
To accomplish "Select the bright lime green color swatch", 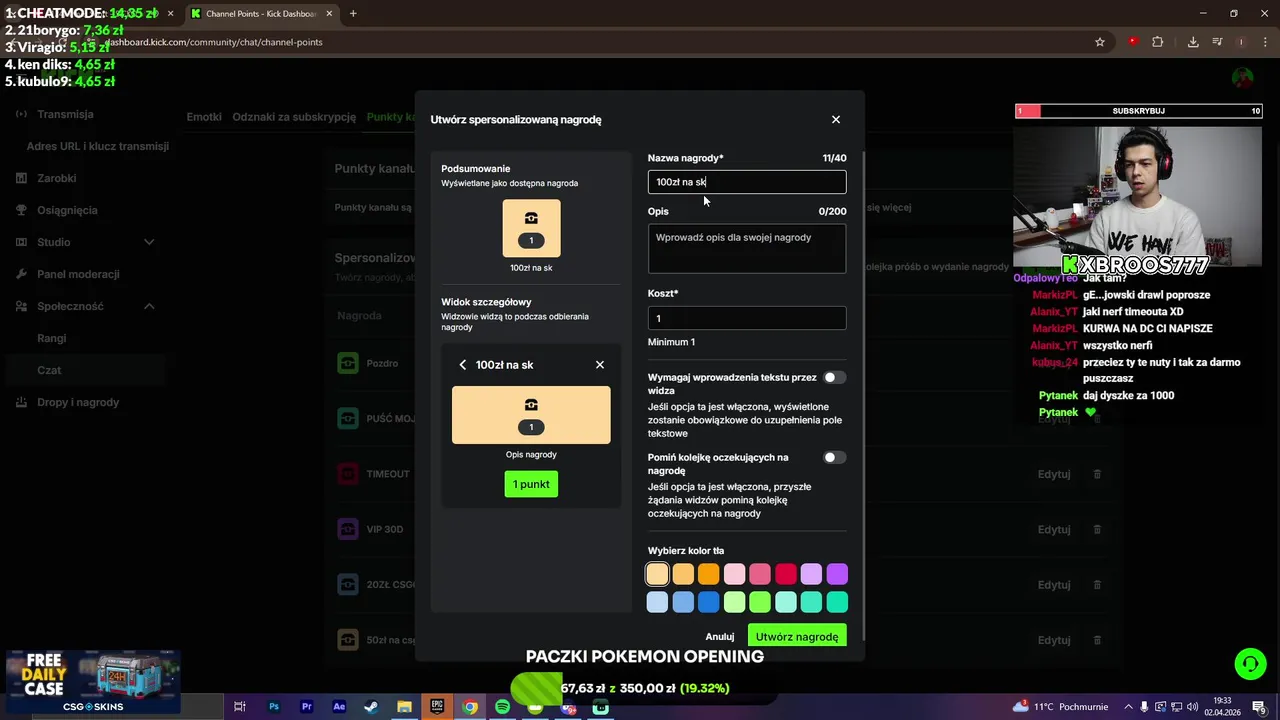I will tap(760, 602).
